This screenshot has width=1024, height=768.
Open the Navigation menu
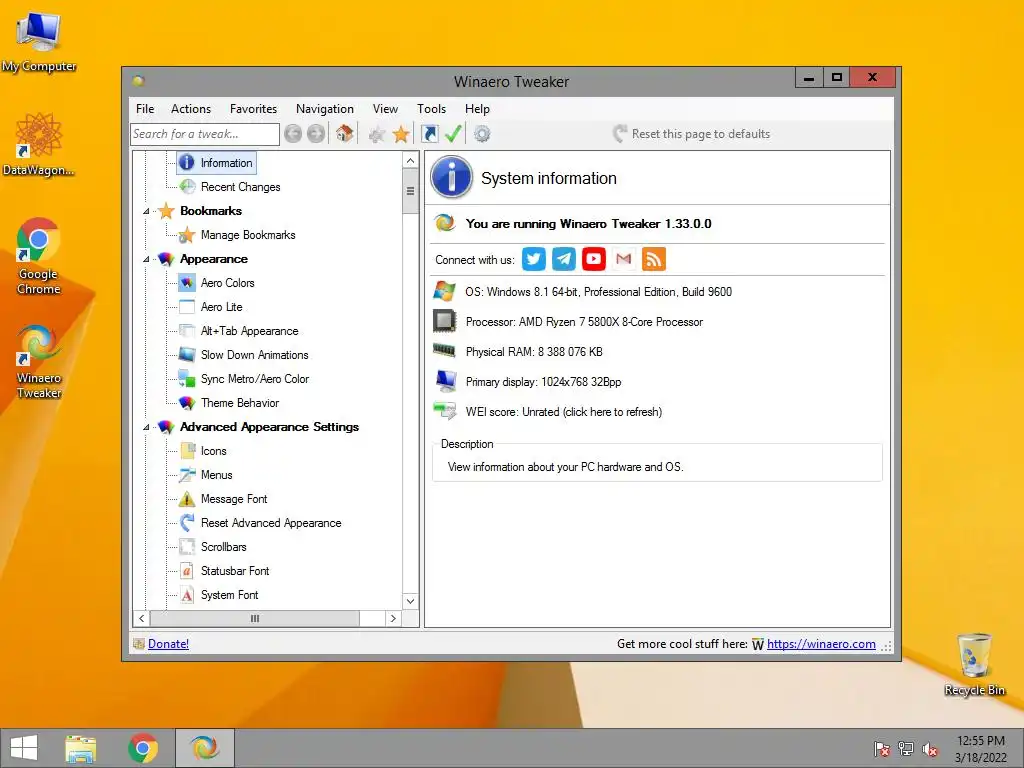(x=325, y=109)
